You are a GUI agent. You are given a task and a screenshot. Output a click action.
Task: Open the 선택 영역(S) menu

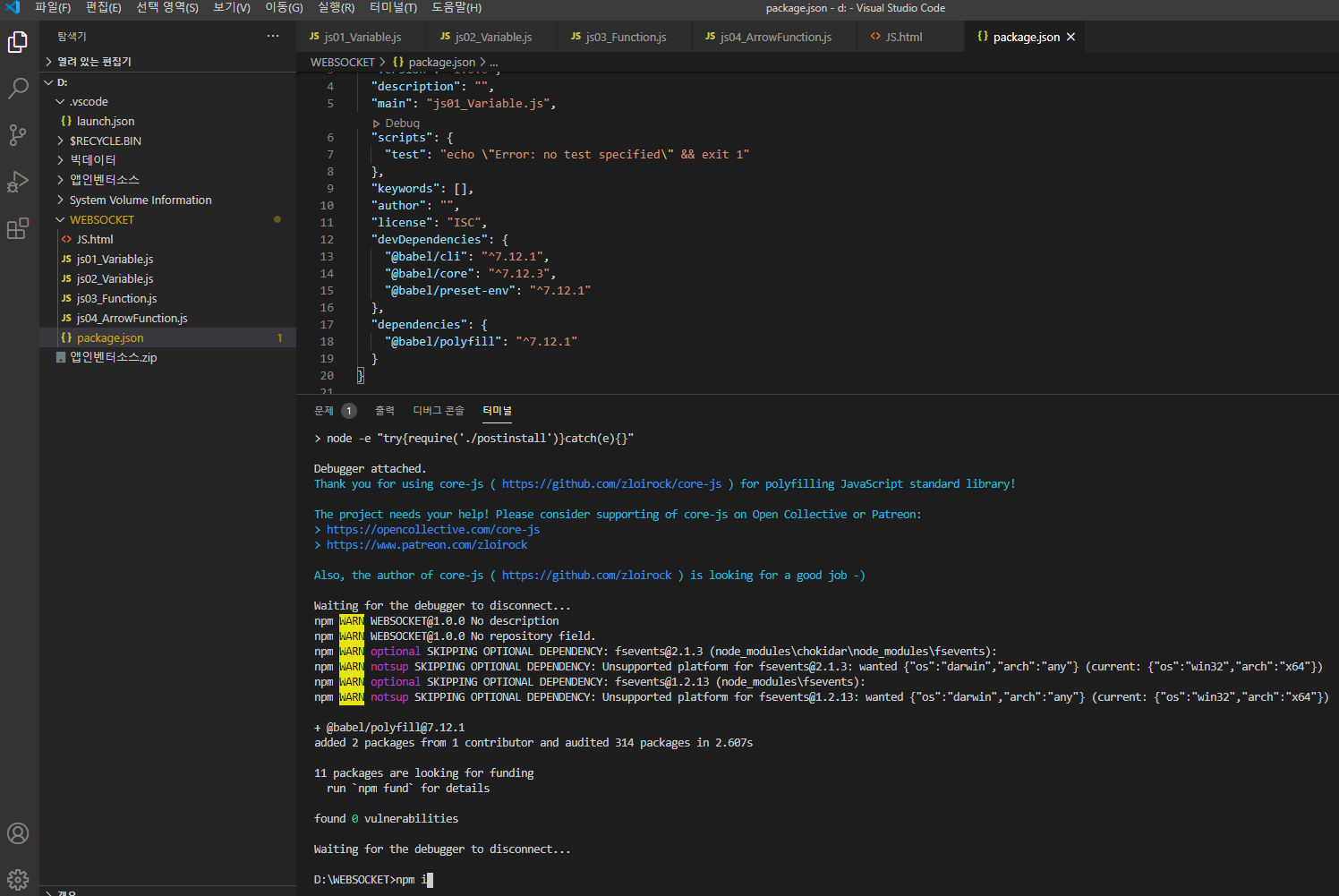[x=167, y=7]
